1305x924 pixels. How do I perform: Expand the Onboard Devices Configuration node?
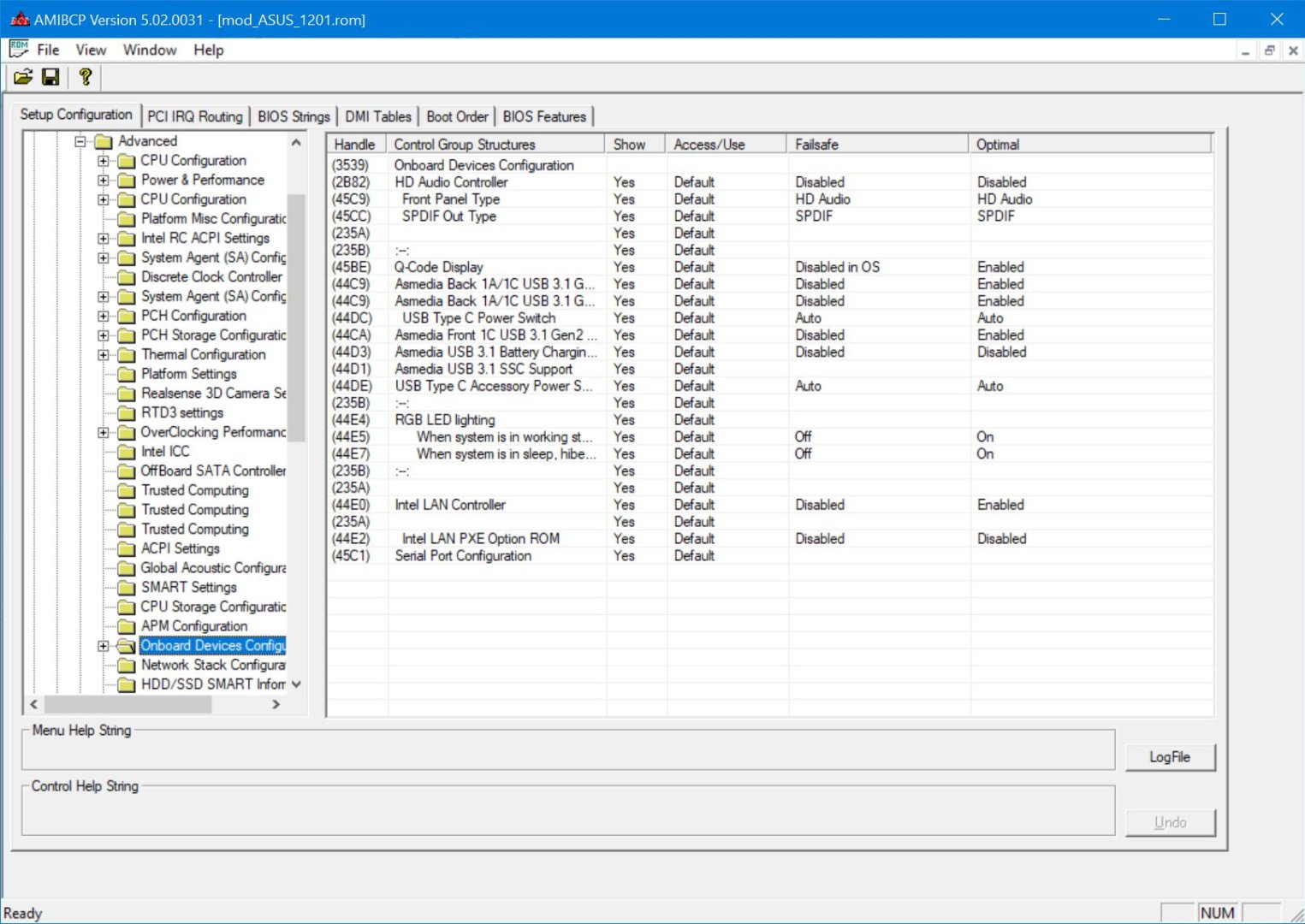coord(104,646)
